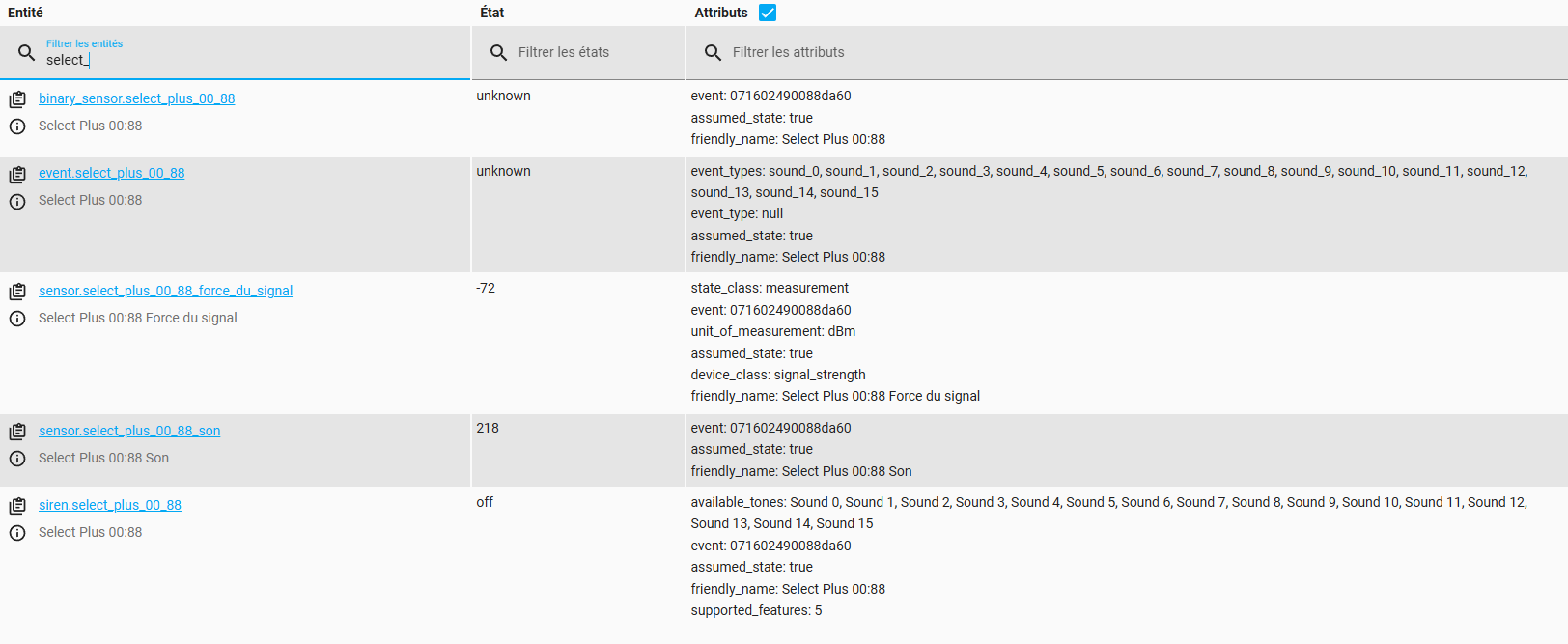Copy the force_du_signal sensor entity ID

(x=17, y=292)
